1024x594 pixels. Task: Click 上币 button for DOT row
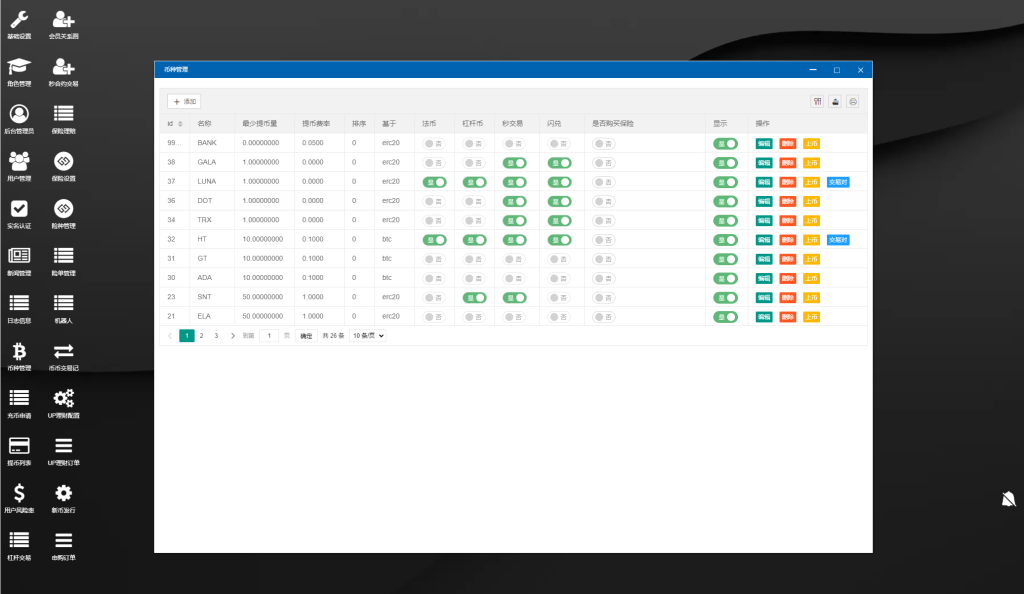(x=811, y=201)
